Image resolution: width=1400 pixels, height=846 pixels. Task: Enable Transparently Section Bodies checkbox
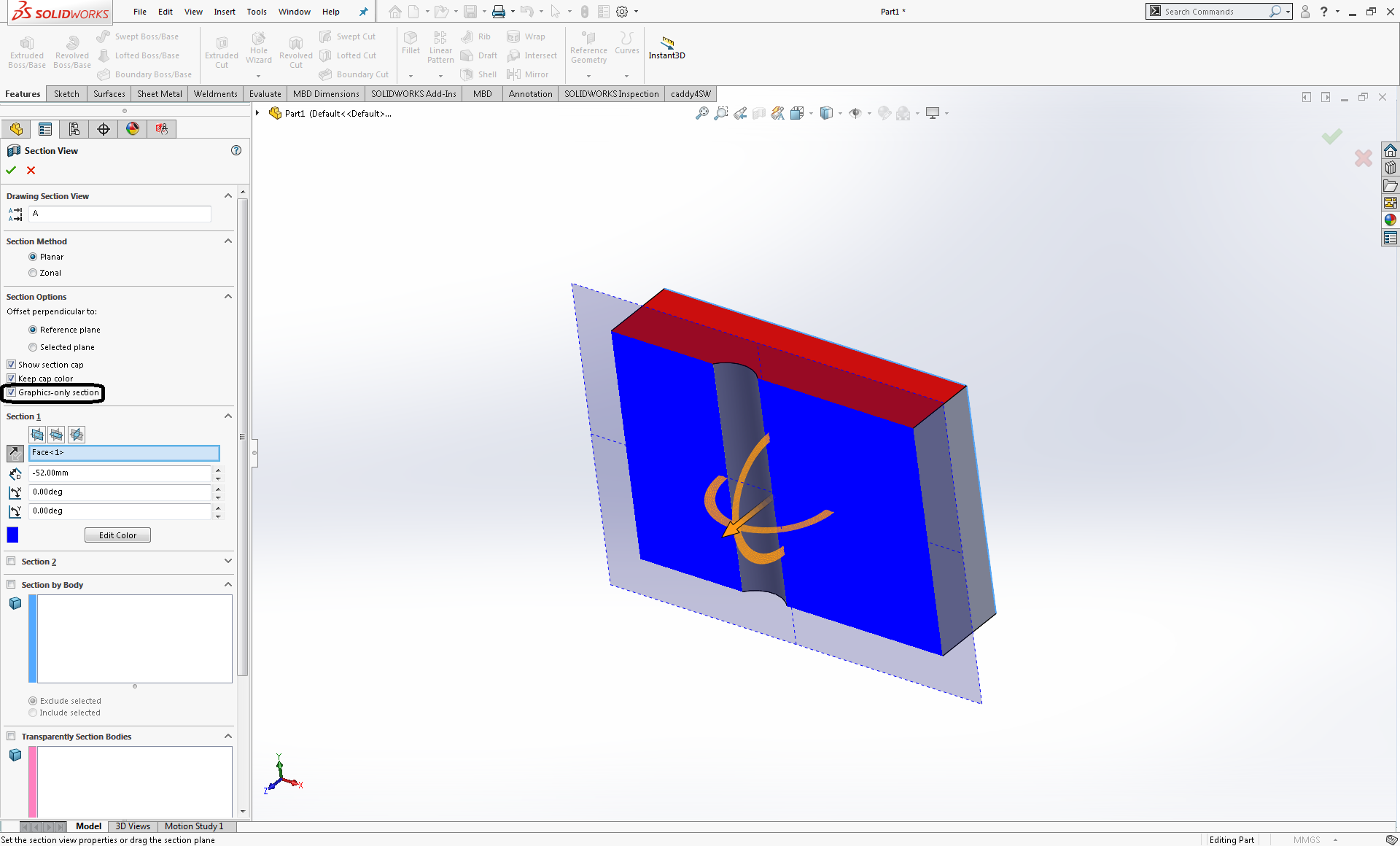(x=11, y=736)
